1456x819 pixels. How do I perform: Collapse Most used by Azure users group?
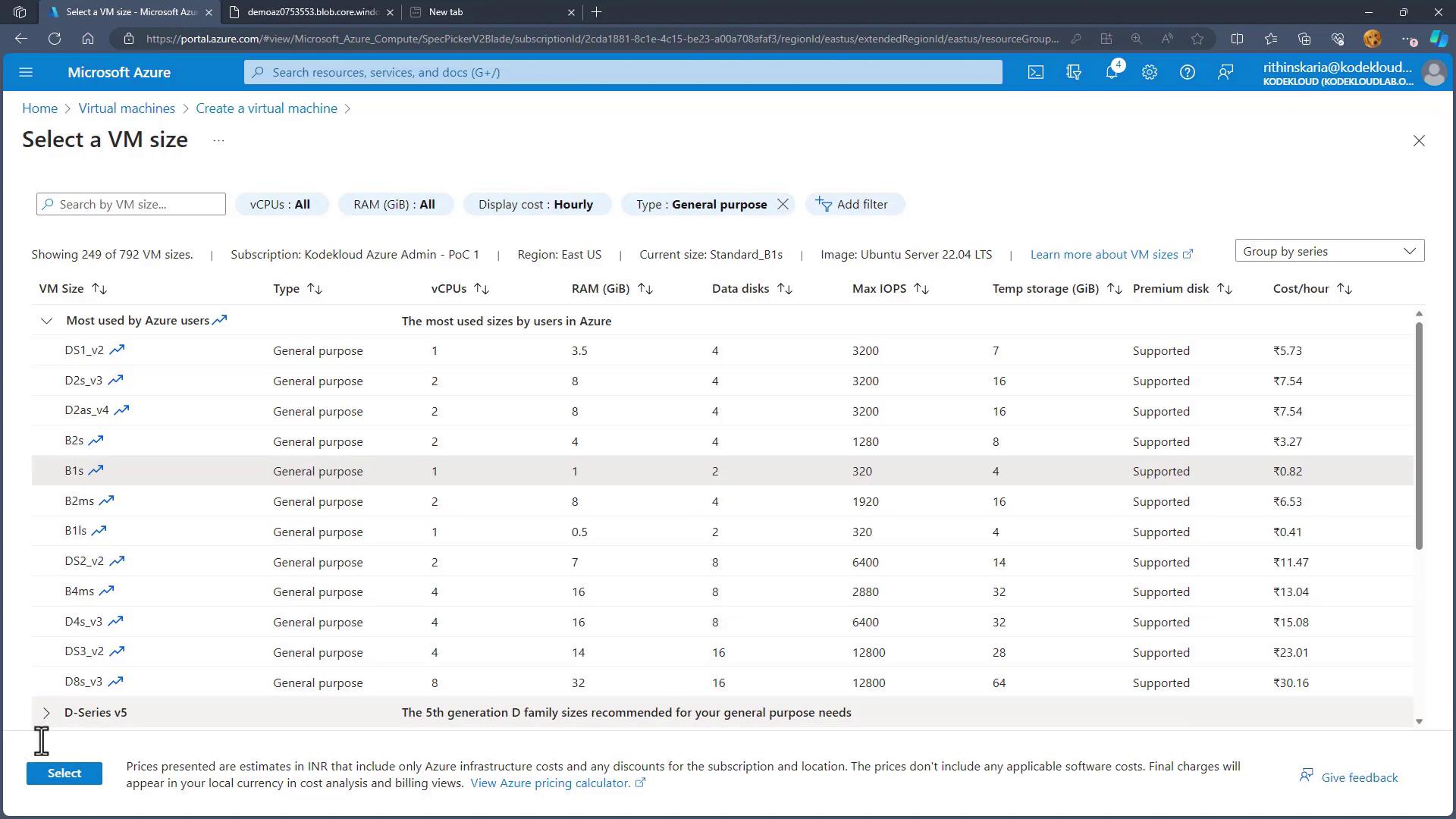pos(46,321)
